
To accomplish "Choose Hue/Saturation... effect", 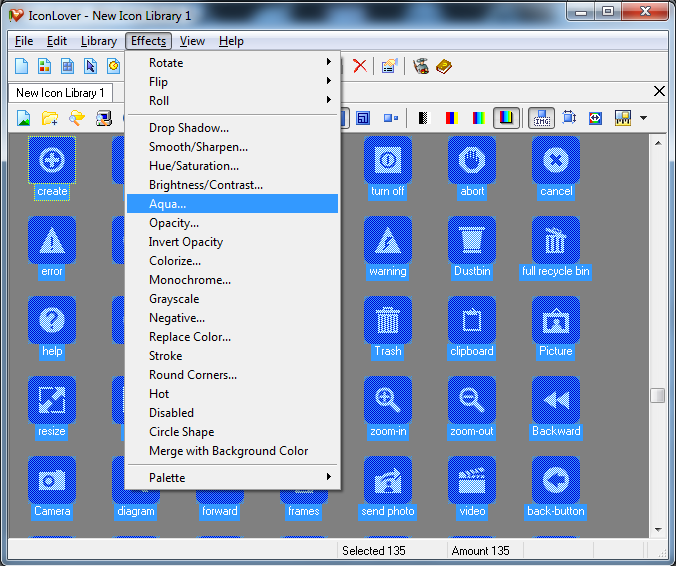I will [x=232, y=166].
